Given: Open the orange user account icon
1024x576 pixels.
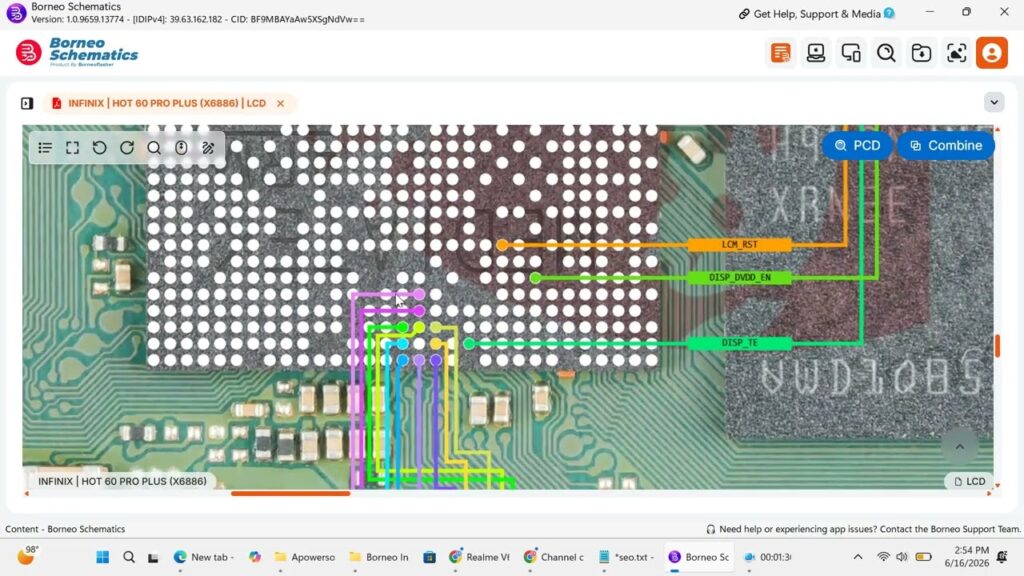Looking at the screenshot, I should (992, 53).
